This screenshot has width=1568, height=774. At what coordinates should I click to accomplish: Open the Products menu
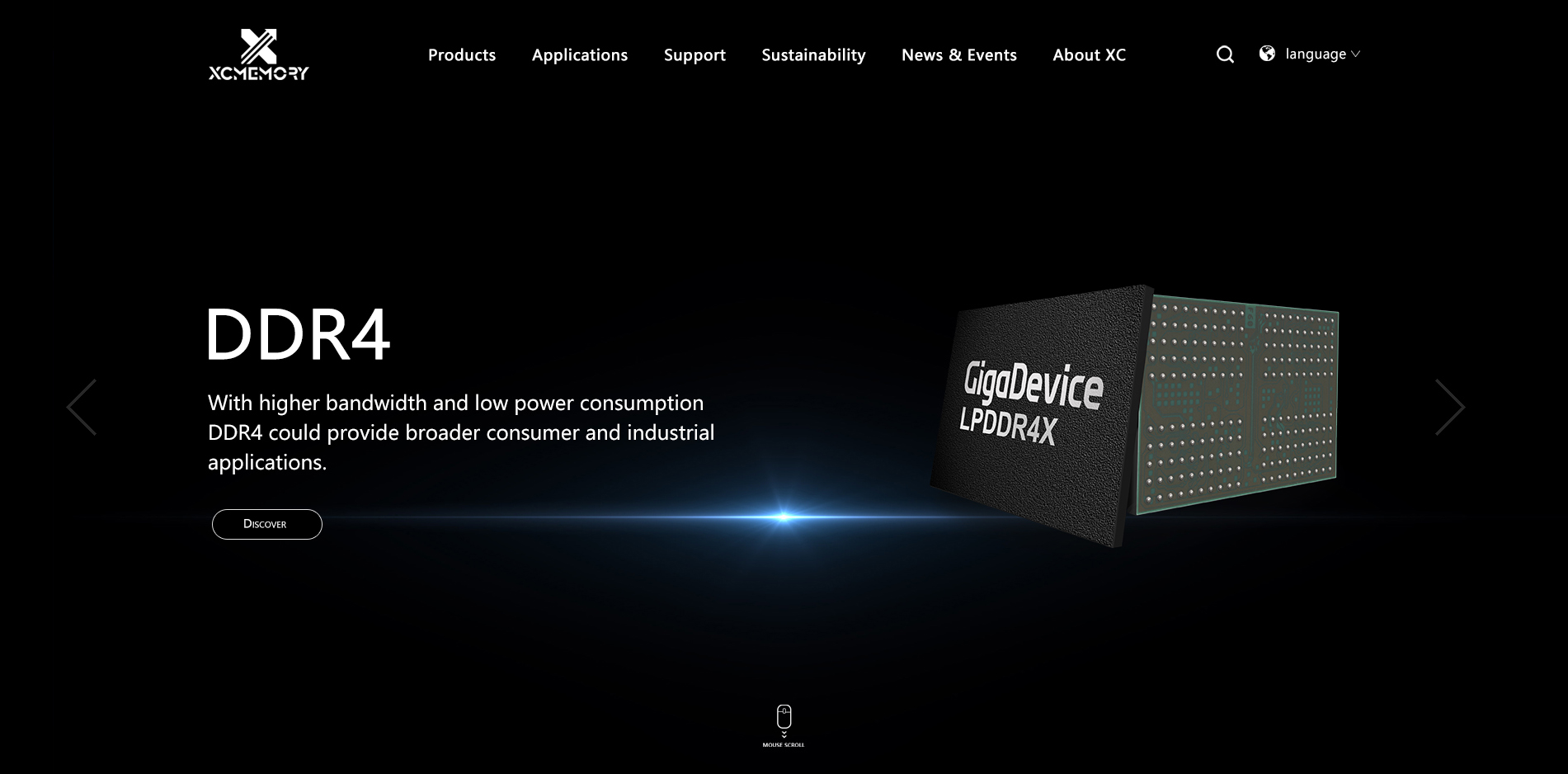[462, 55]
